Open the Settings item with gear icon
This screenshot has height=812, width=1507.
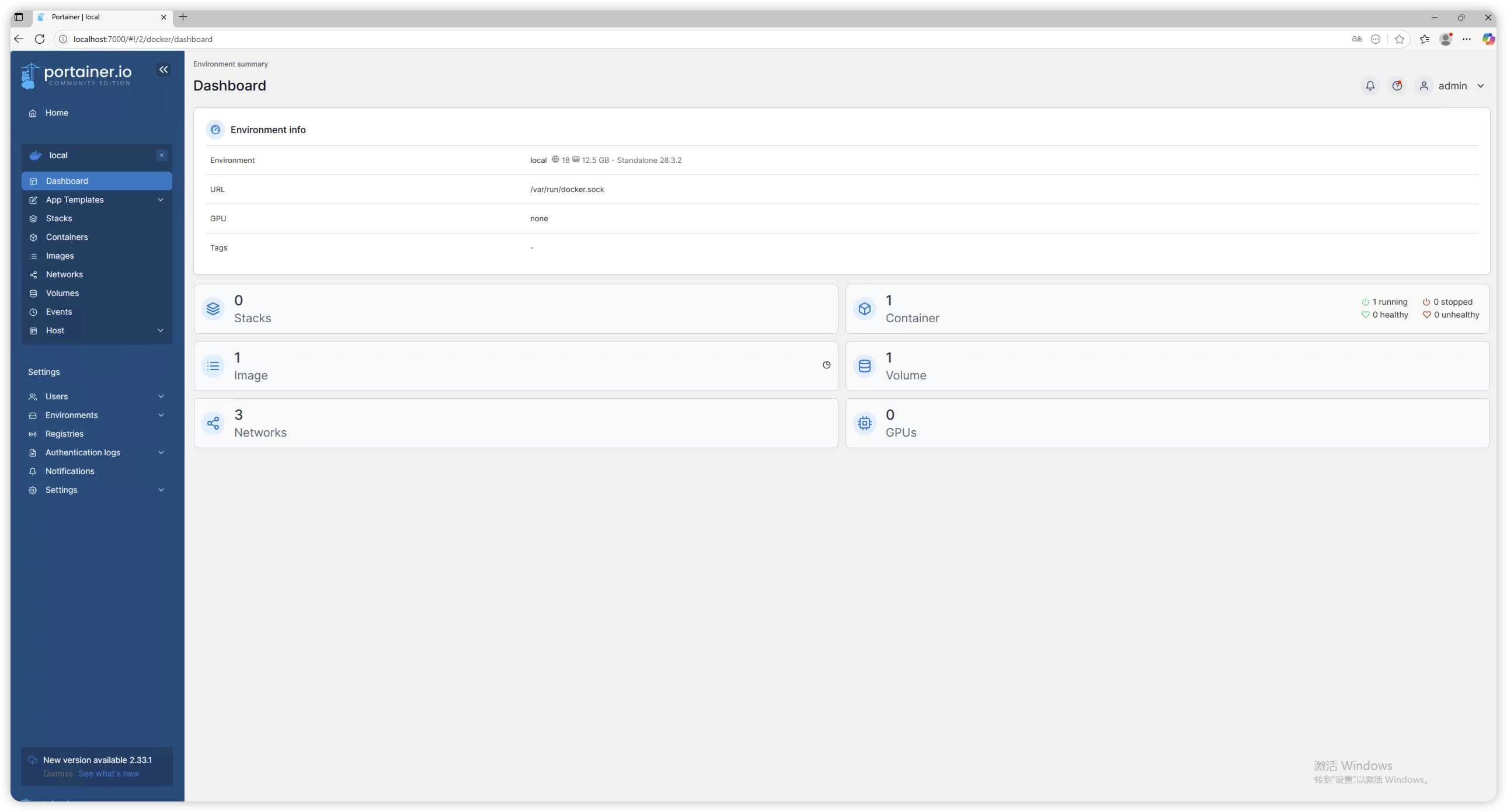pos(61,490)
